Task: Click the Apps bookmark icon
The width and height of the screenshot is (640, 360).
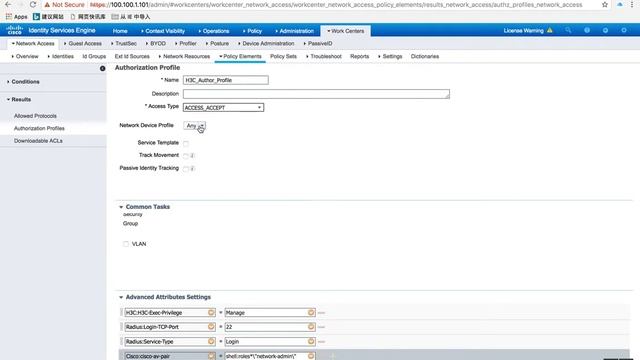Action: [x=9, y=17]
